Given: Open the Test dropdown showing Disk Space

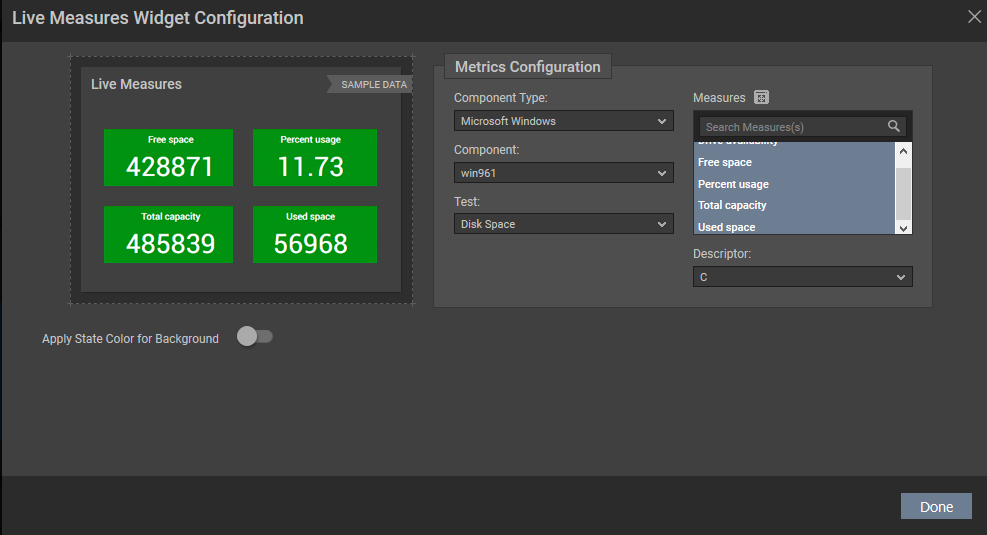Looking at the screenshot, I should pos(563,223).
